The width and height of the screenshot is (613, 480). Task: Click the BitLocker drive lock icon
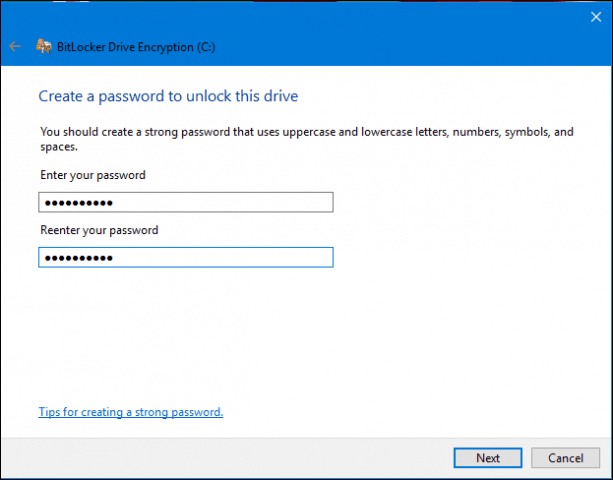pyautogui.click(x=43, y=46)
